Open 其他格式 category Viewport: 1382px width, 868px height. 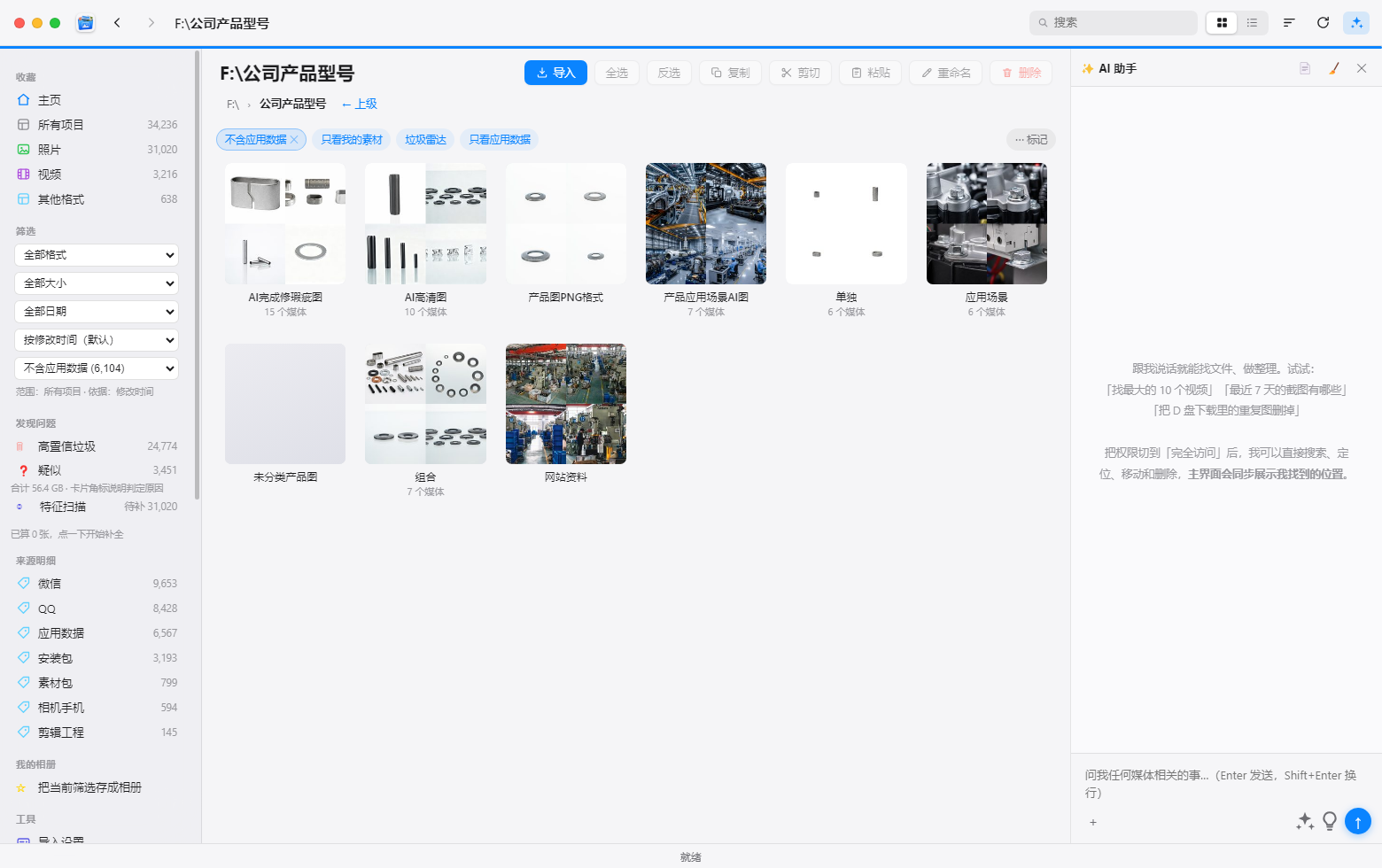(97, 199)
